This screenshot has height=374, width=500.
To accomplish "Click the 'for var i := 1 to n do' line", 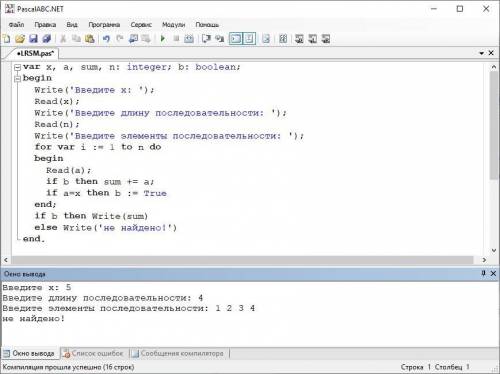I will tap(98, 147).
